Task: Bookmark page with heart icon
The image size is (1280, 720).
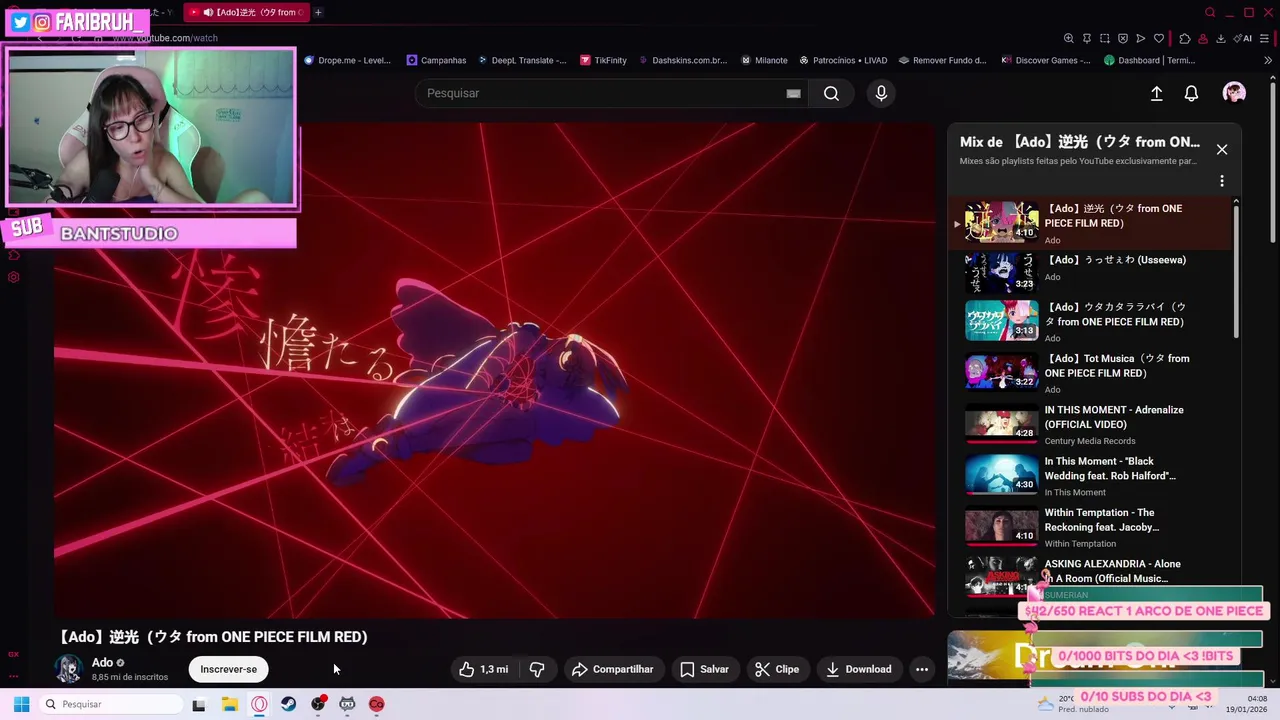Action: [x=1159, y=38]
